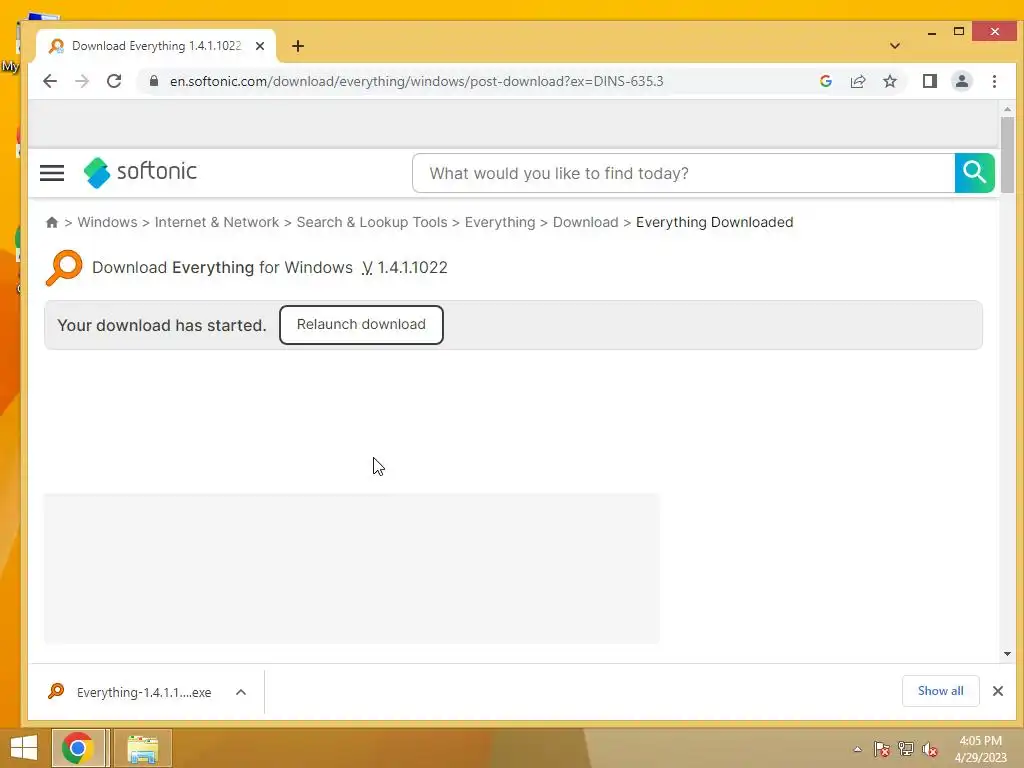Image resolution: width=1024 pixels, height=768 pixels.
Task: Open tab search dropdown chevron
Action: 895,46
